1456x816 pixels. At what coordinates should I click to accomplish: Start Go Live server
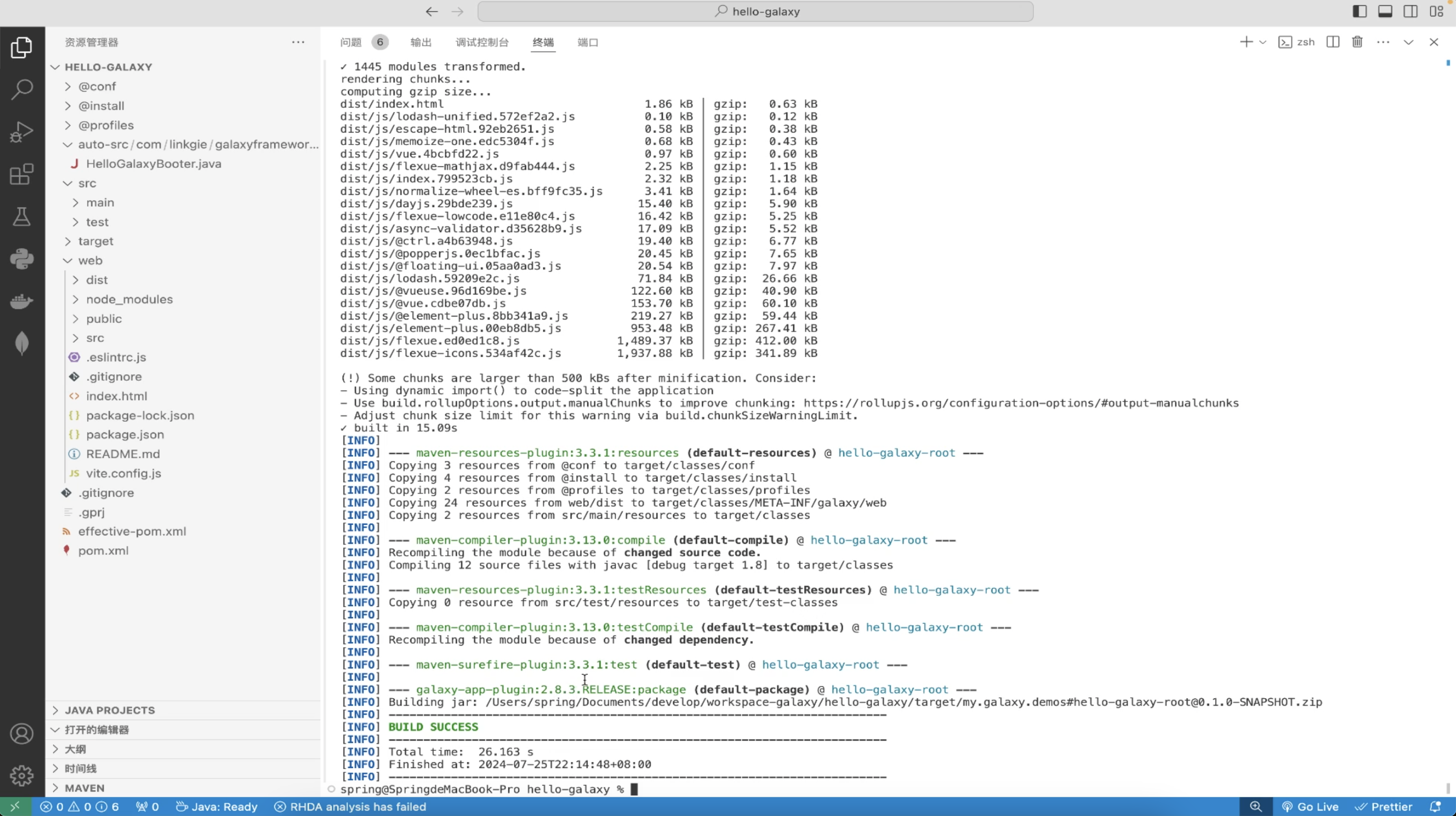(x=1310, y=806)
